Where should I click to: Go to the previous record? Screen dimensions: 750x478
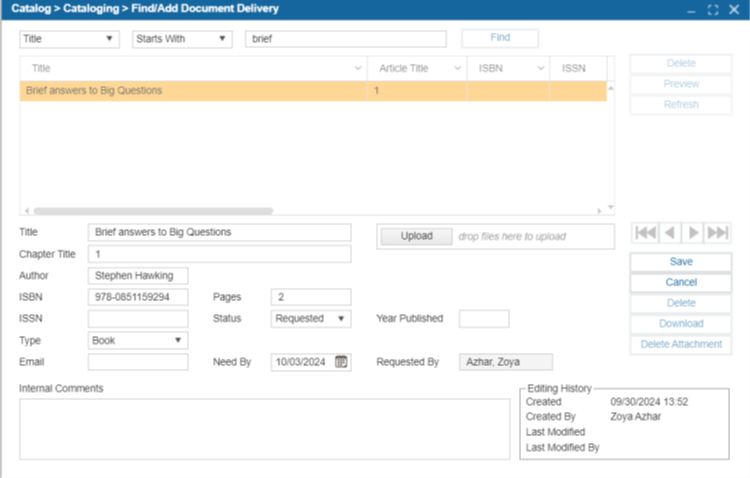(x=670, y=233)
